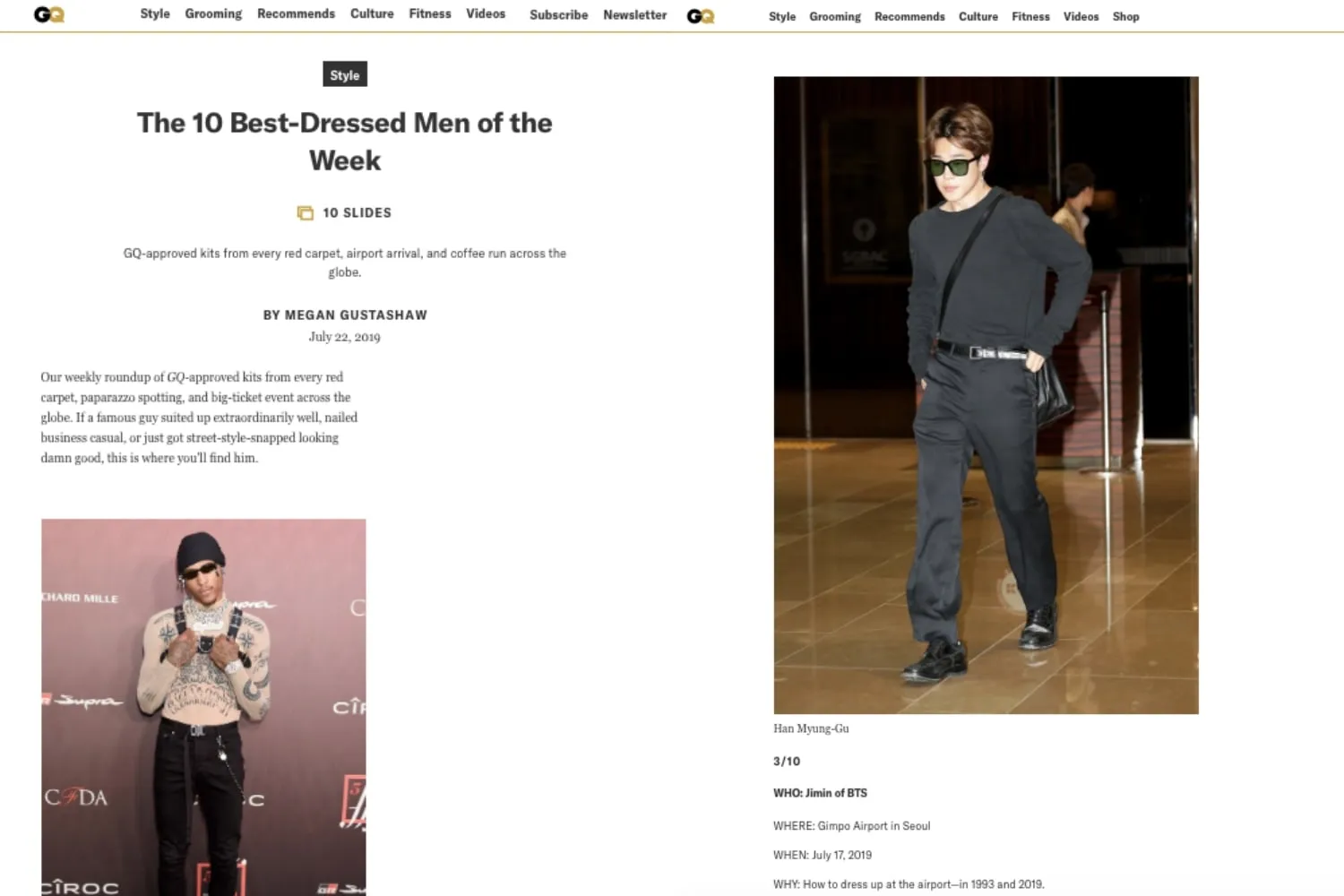Open the left Grooming menu item
The width and height of the screenshot is (1344, 896).
click(x=213, y=13)
